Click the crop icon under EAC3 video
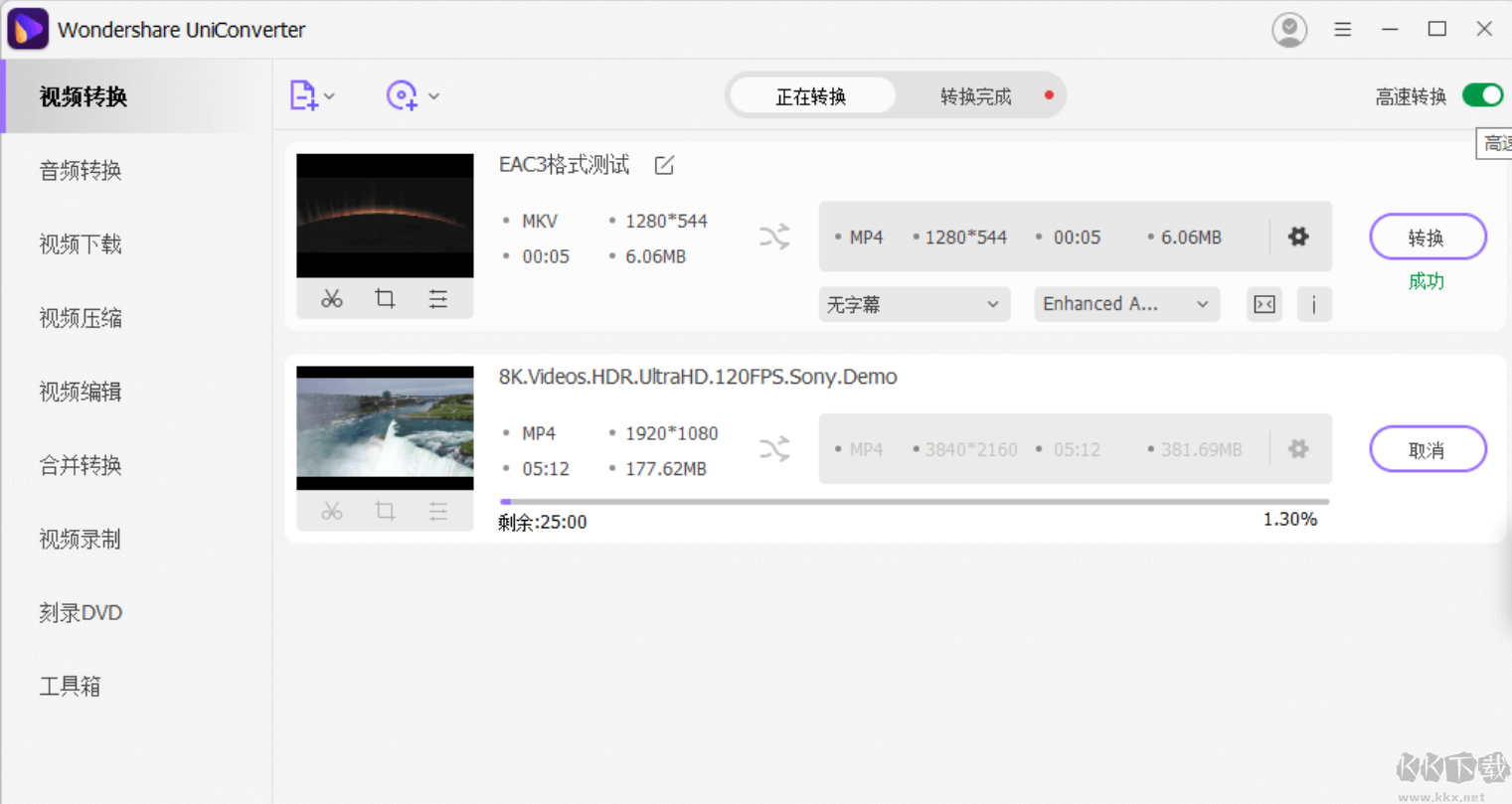 point(385,299)
